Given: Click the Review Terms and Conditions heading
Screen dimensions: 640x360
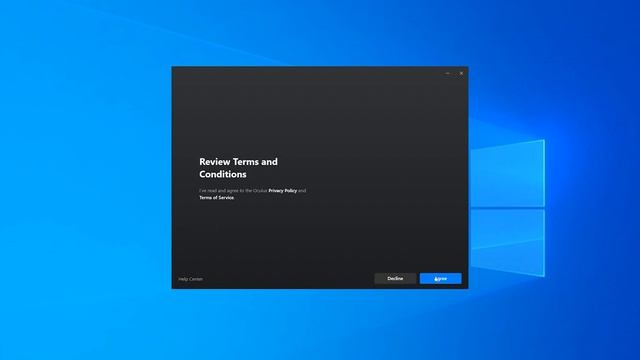Looking at the screenshot, I should click(x=238, y=168).
